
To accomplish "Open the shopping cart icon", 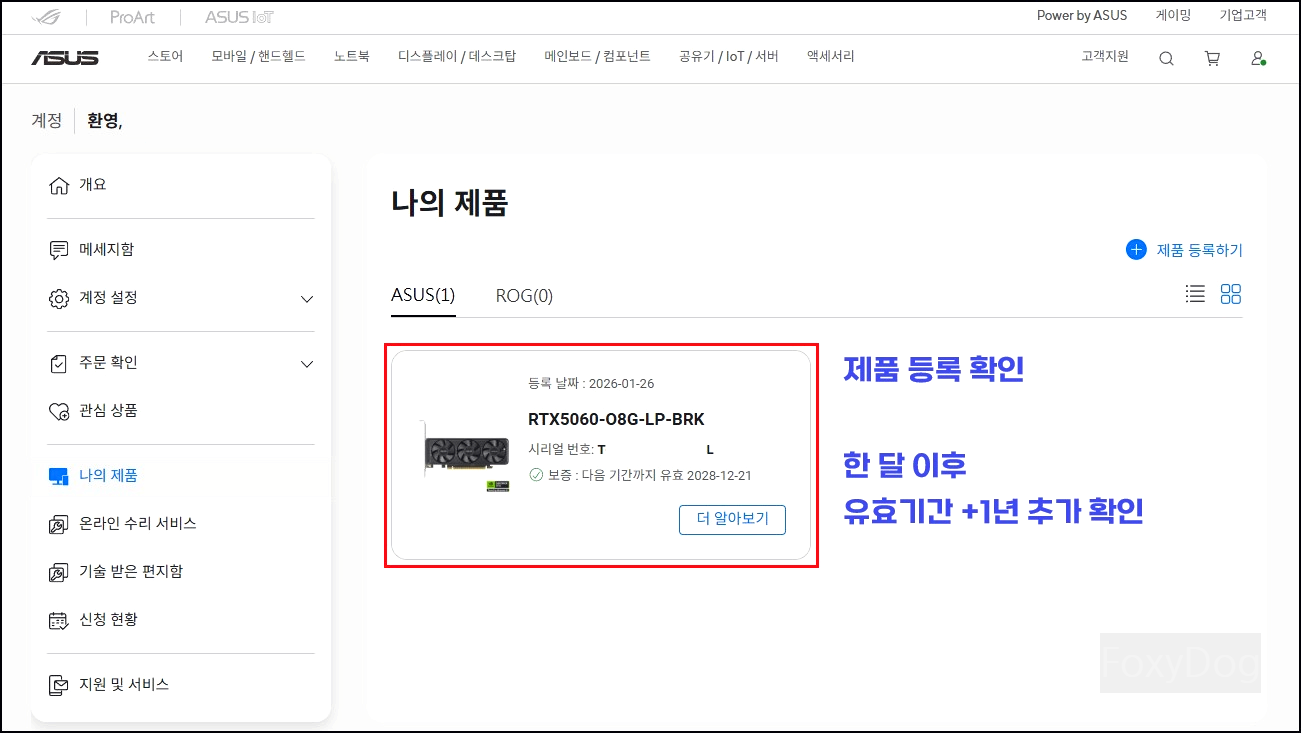I will (x=1212, y=59).
